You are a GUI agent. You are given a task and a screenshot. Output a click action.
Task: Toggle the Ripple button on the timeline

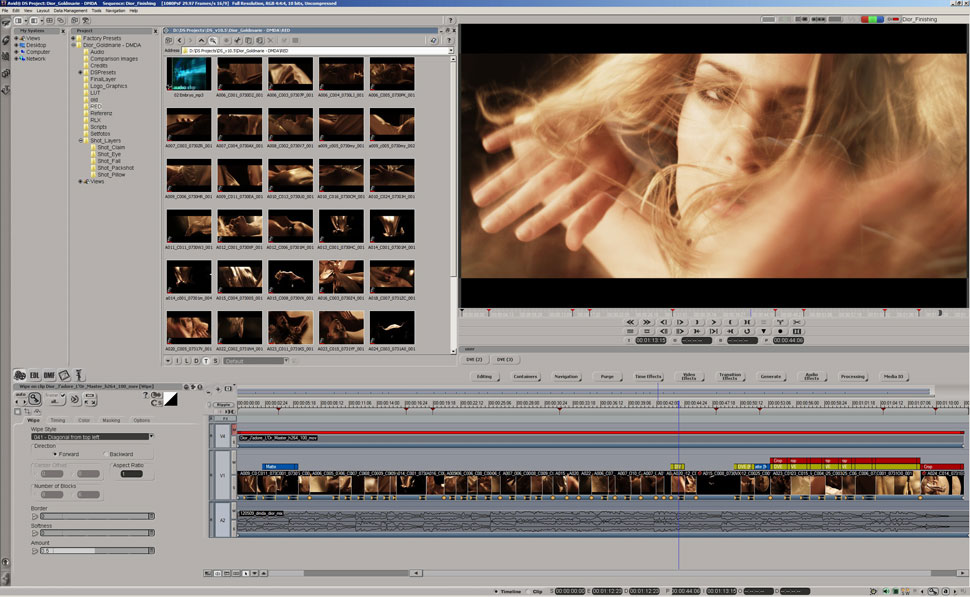222,404
